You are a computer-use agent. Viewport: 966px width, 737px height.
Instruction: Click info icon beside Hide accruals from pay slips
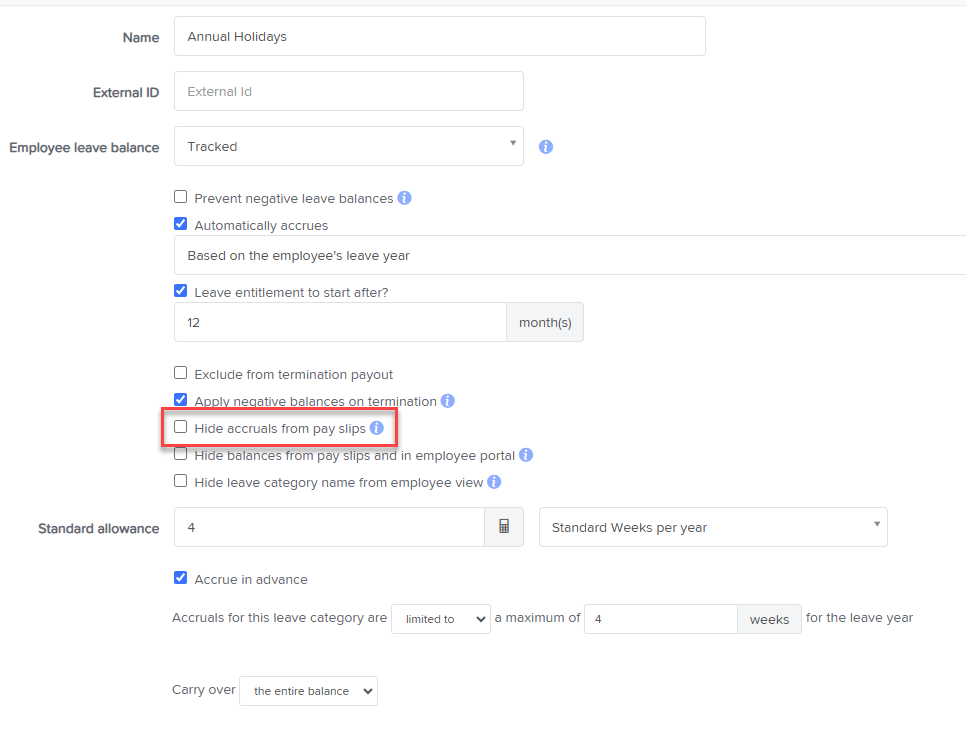[376, 428]
